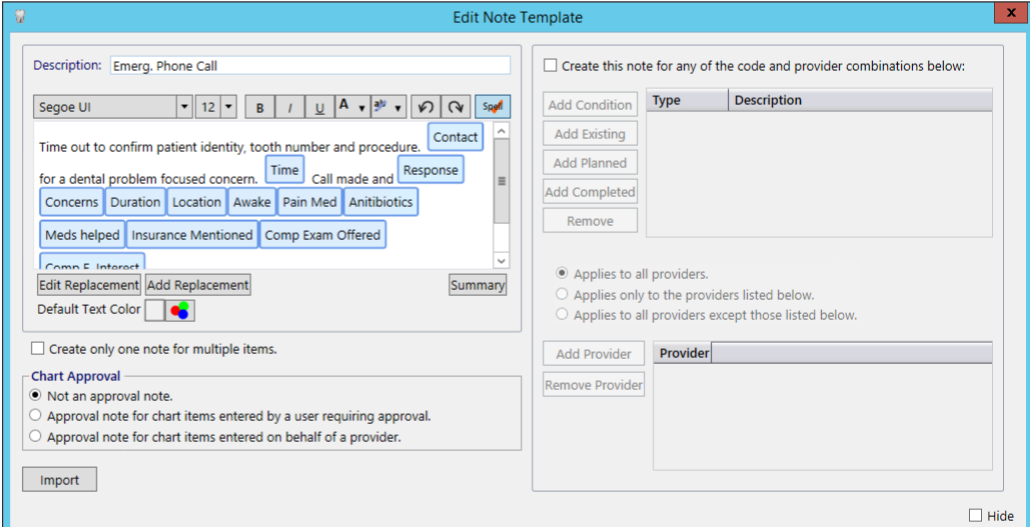Image resolution: width=1032 pixels, height=529 pixels.
Task: Select the Meds helped replacement tag
Action: pyautogui.click(x=82, y=235)
